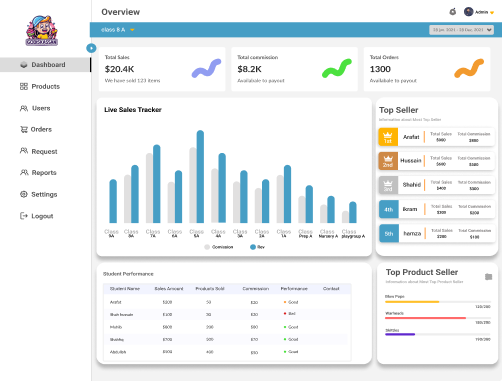Click the Live Sales Tracker title
The image size is (502, 381).
coord(133,110)
